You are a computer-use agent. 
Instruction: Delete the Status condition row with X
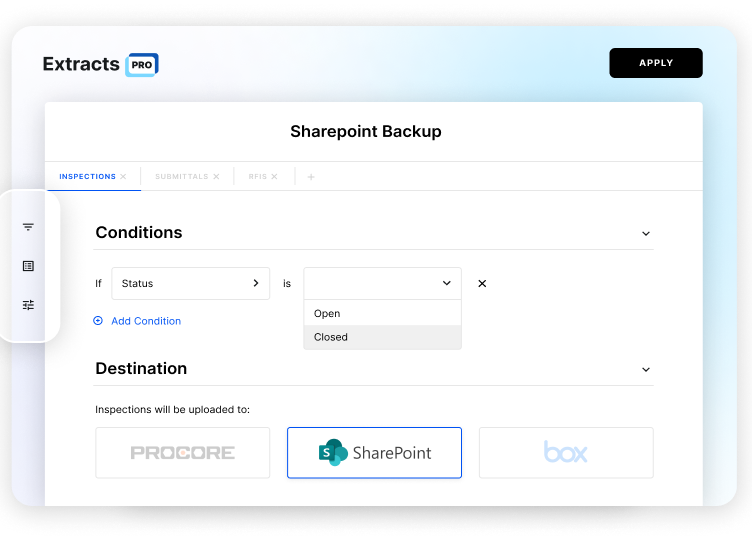482,284
